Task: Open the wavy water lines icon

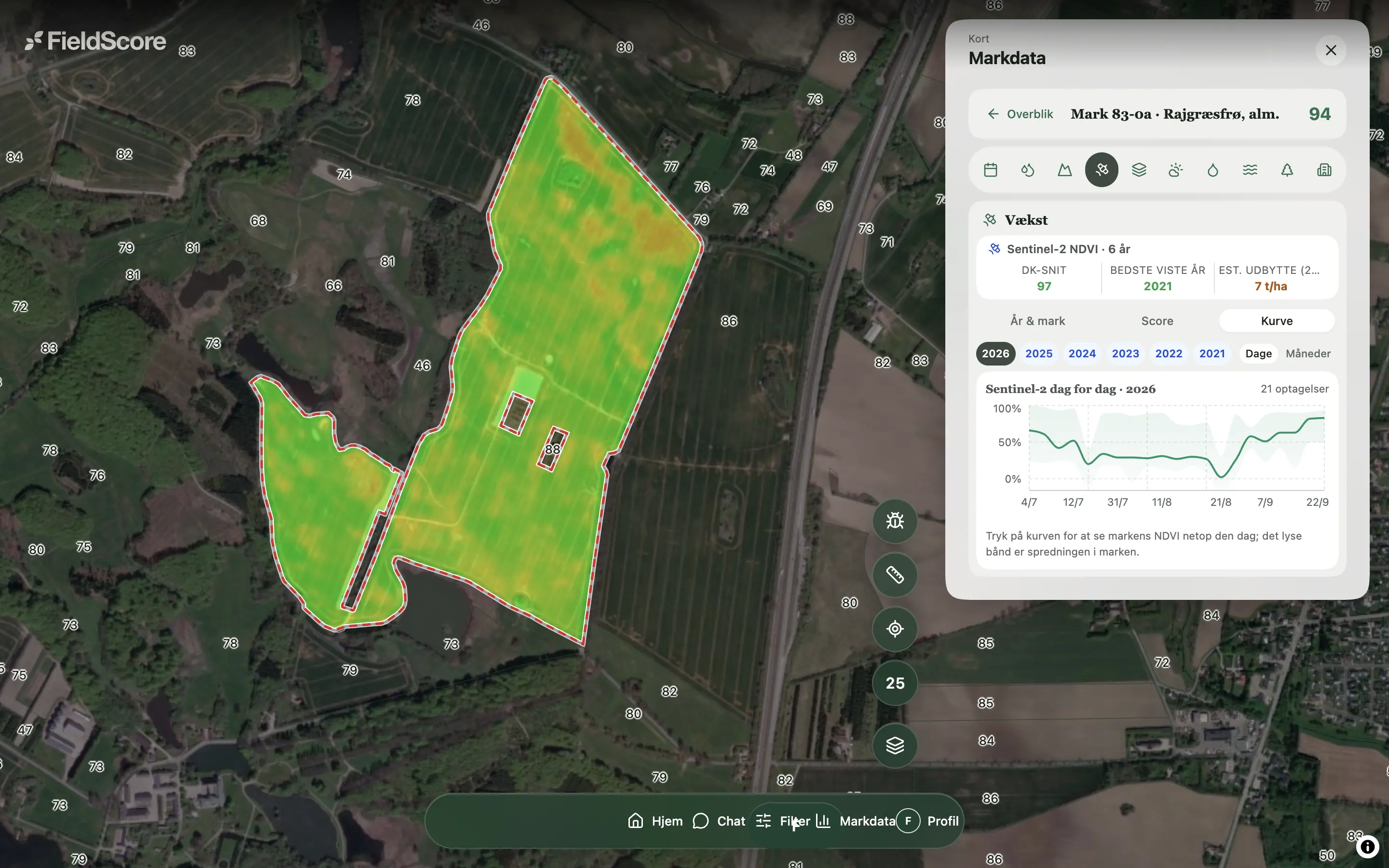Action: coord(1250,170)
